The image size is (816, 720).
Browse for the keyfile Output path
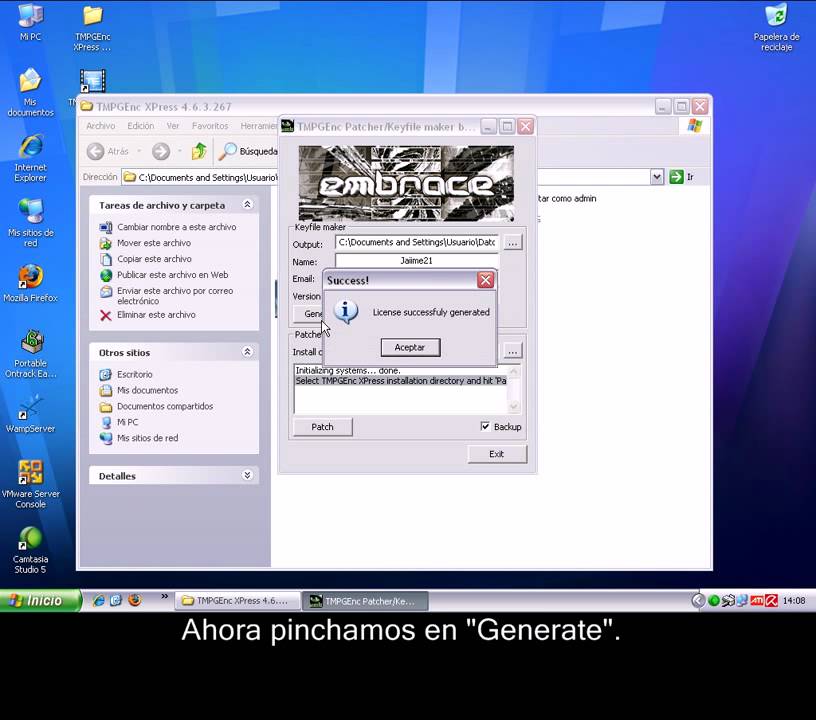tap(513, 243)
